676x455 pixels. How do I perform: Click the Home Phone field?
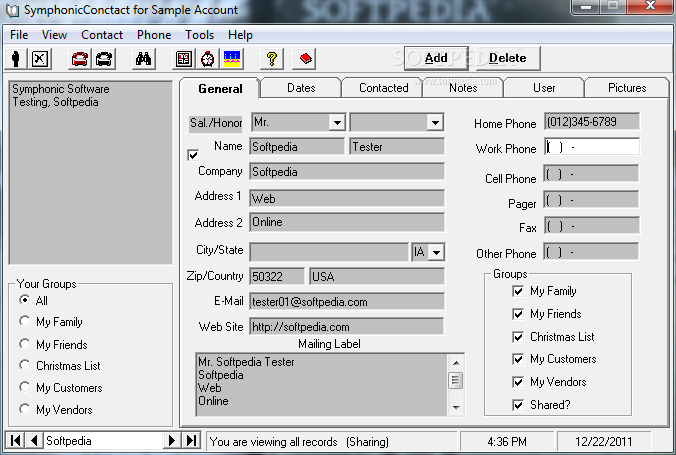pyautogui.click(x=592, y=122)
